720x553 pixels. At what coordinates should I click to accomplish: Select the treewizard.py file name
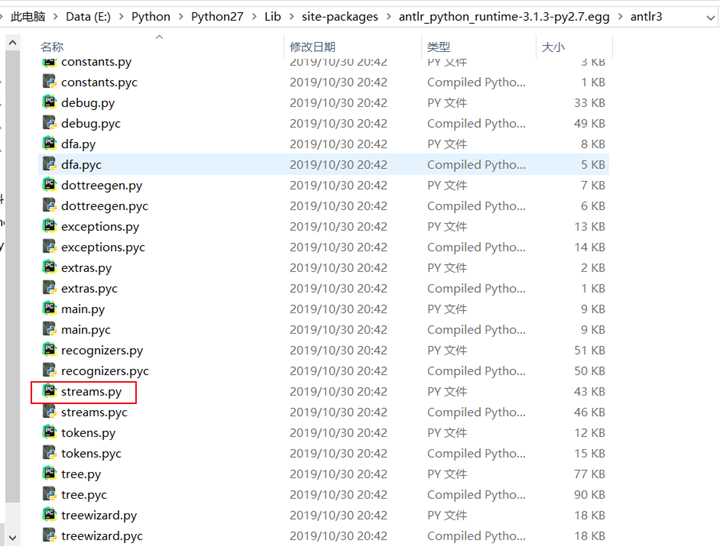(99, 515)
